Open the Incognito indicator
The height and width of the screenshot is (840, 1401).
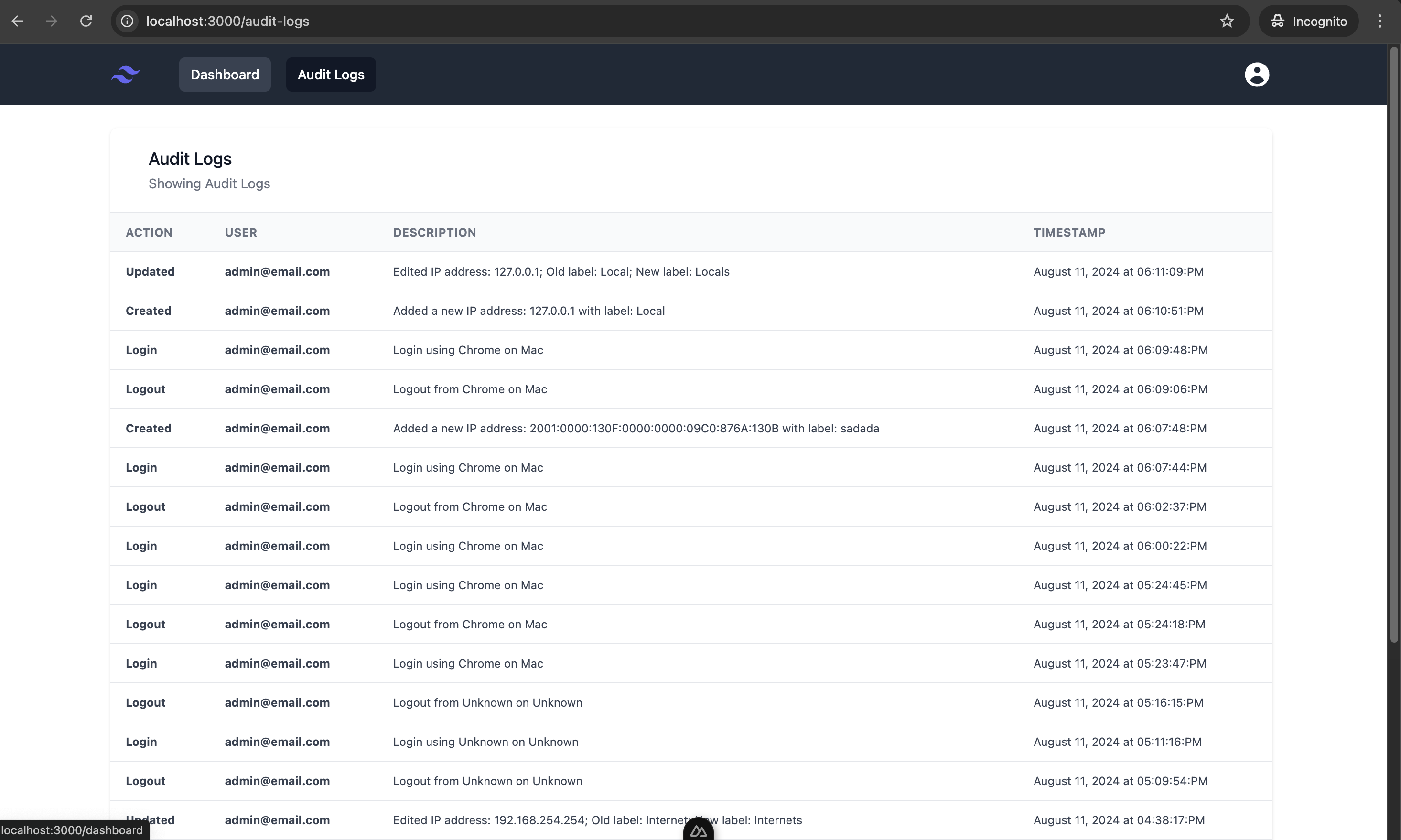coord(1308,21)
